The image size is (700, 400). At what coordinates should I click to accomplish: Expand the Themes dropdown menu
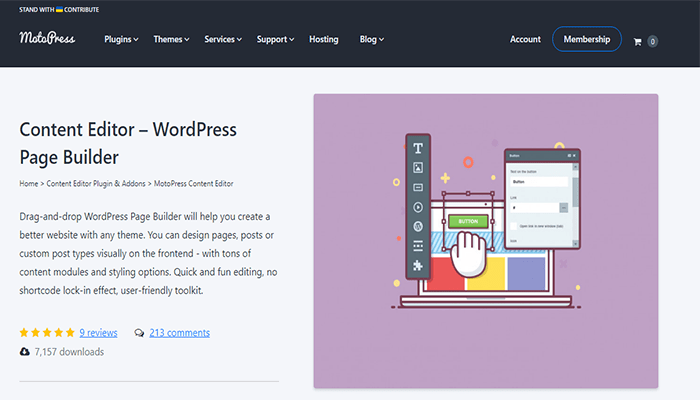pyautogui.click(x=171, y=39)
